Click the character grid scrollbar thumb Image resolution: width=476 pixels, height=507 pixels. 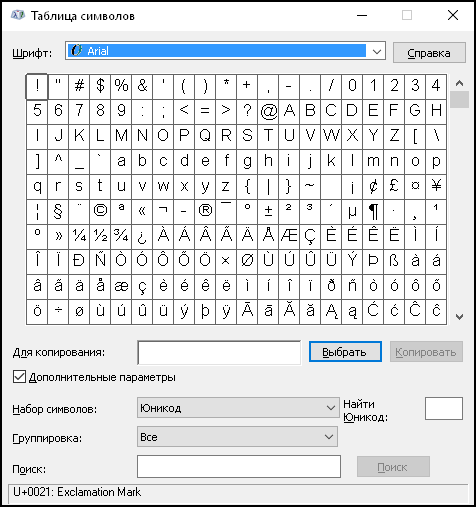459,99
